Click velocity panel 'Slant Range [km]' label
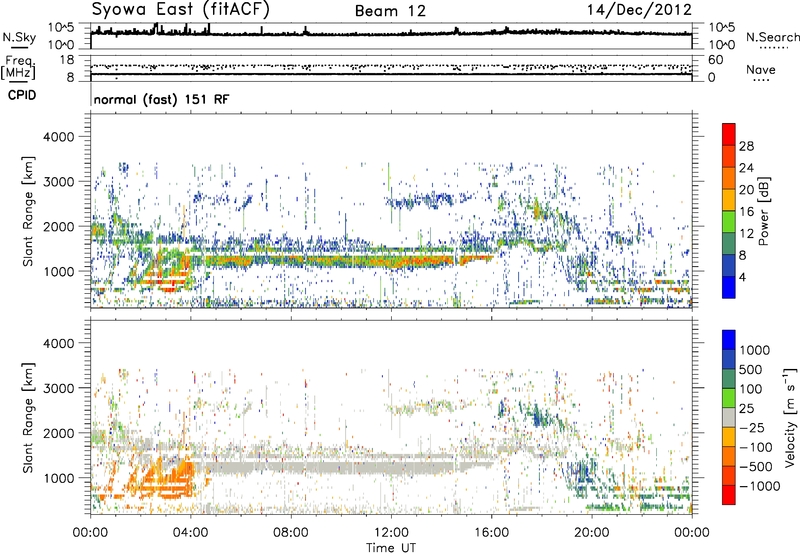The height and width of the screenshot is (554, 800). pos(27,418)
